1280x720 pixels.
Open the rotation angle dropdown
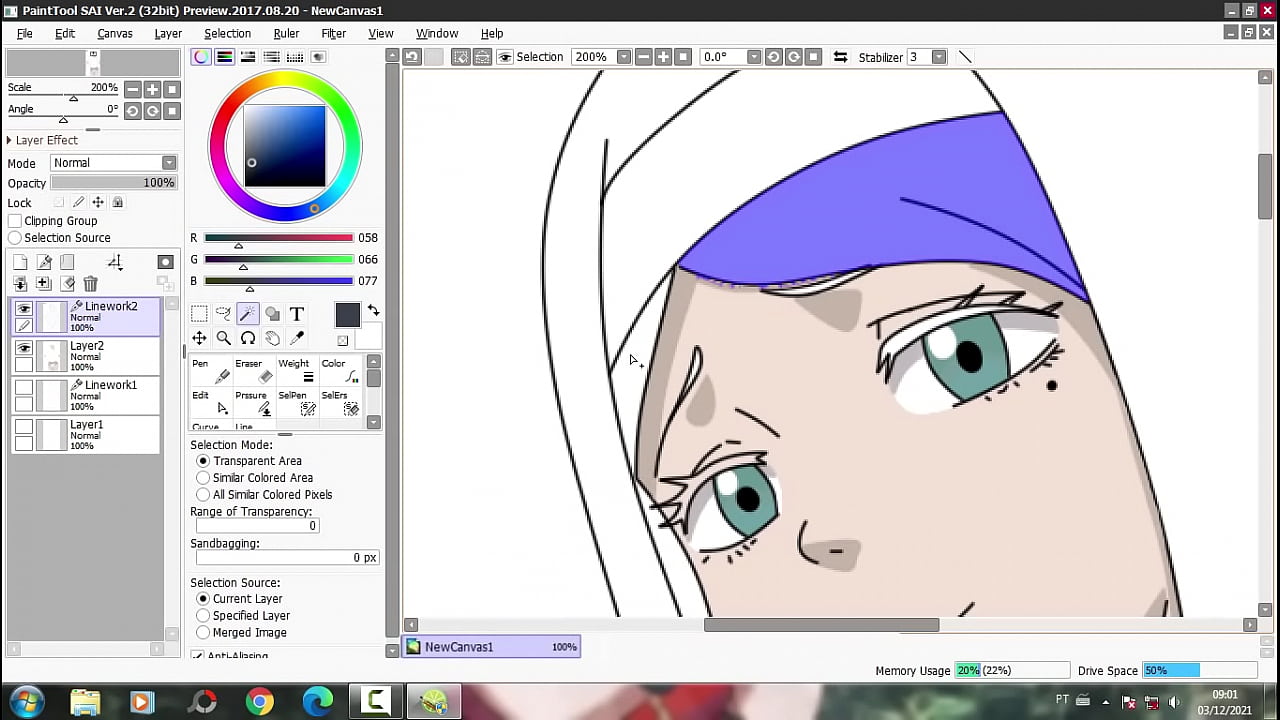click(x=754, y=57)
